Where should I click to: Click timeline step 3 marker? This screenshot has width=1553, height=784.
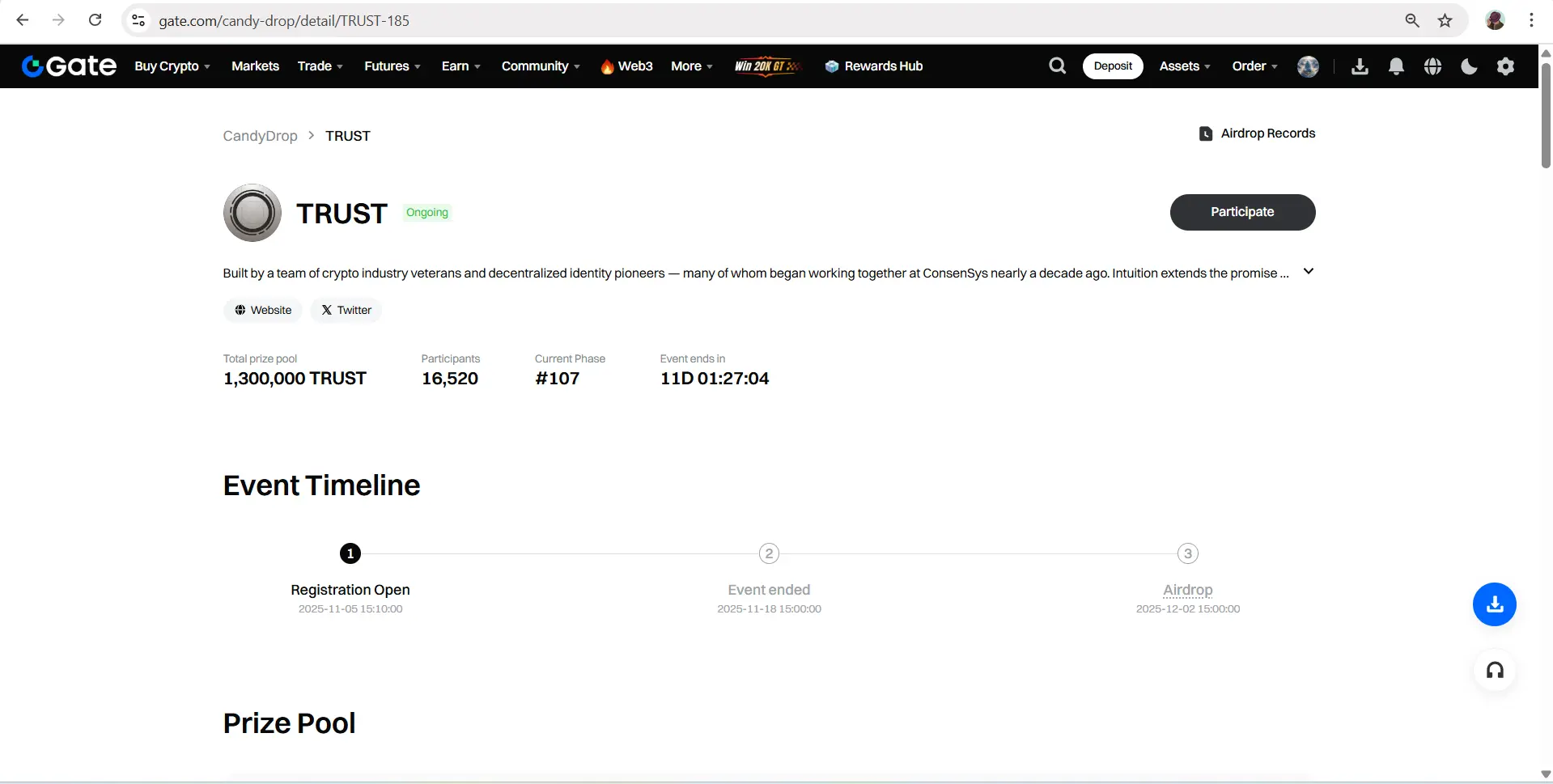pos(1187,553)
